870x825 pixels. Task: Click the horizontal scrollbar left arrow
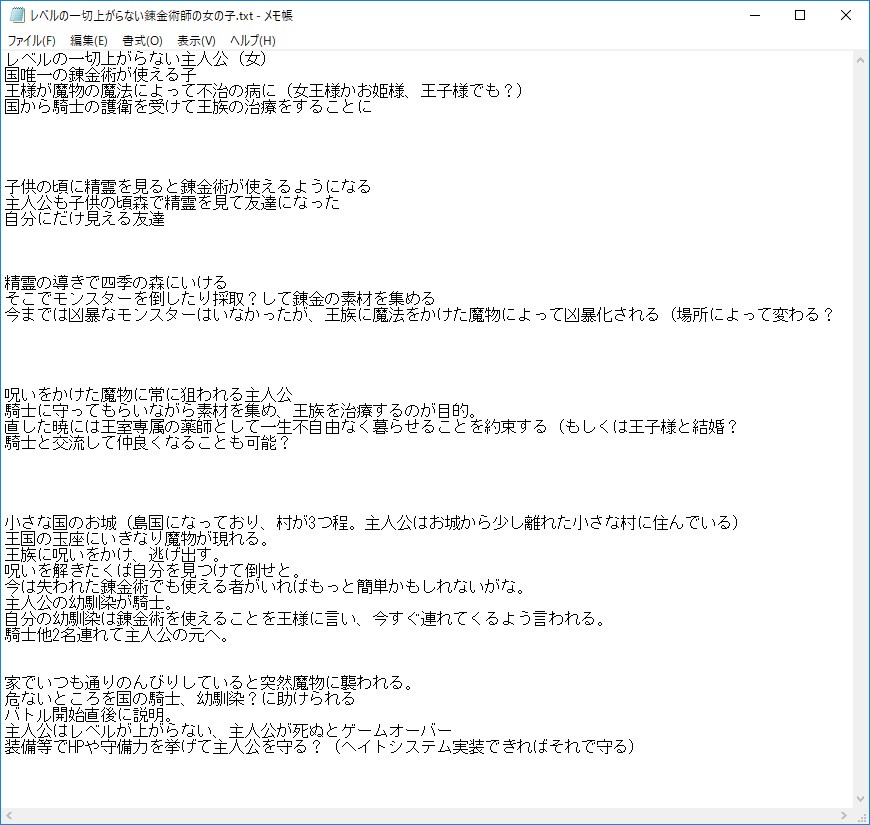(x=8, y=815)
